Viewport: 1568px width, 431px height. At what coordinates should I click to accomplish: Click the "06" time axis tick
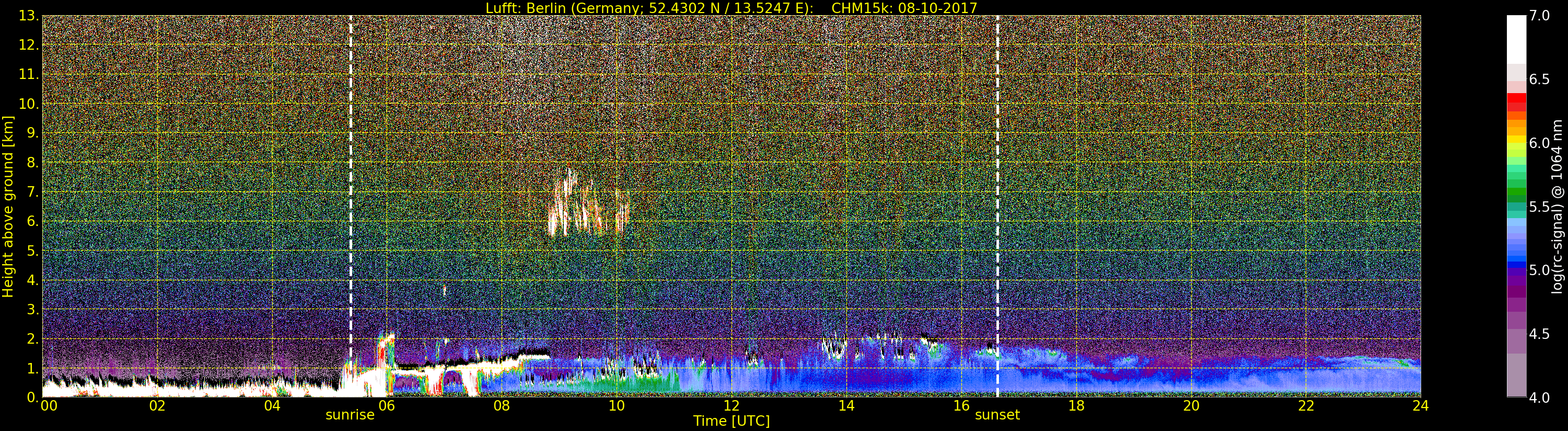[387, 406]
